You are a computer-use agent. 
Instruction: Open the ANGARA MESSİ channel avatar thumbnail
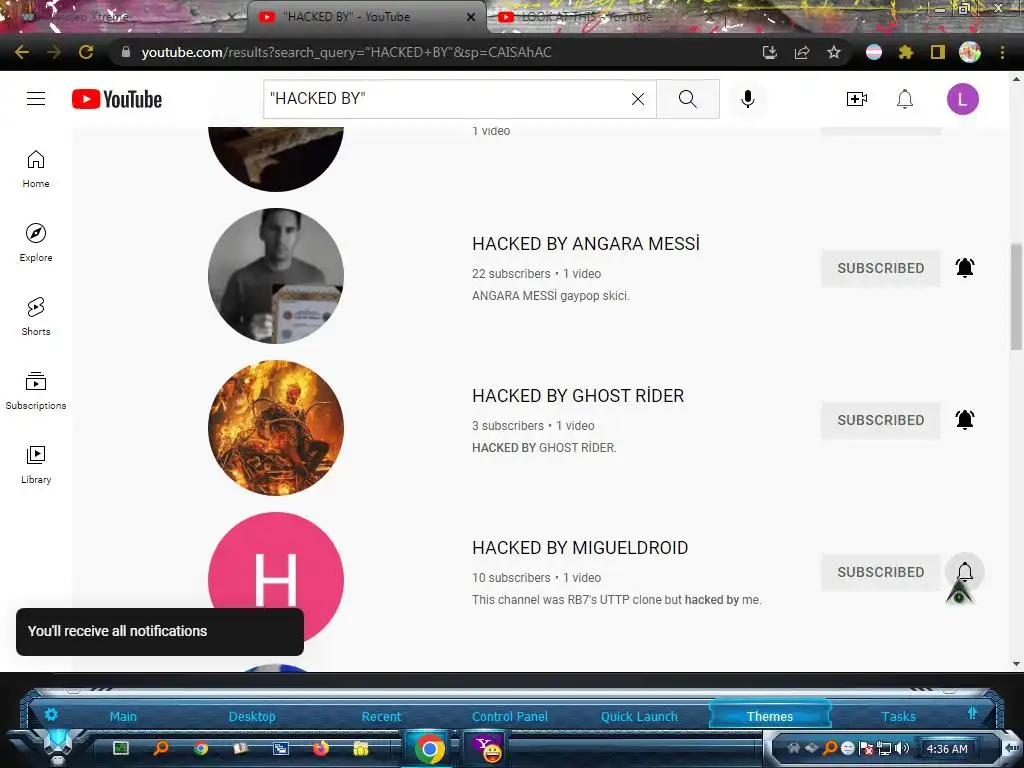[276, 276]
